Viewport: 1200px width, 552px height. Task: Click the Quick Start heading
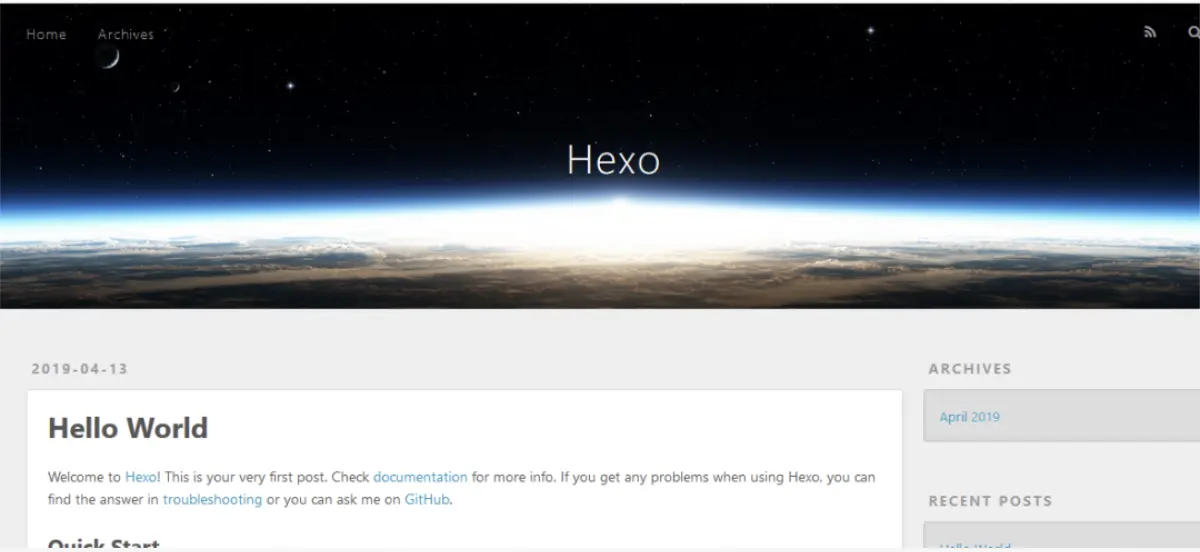point(104,545)
